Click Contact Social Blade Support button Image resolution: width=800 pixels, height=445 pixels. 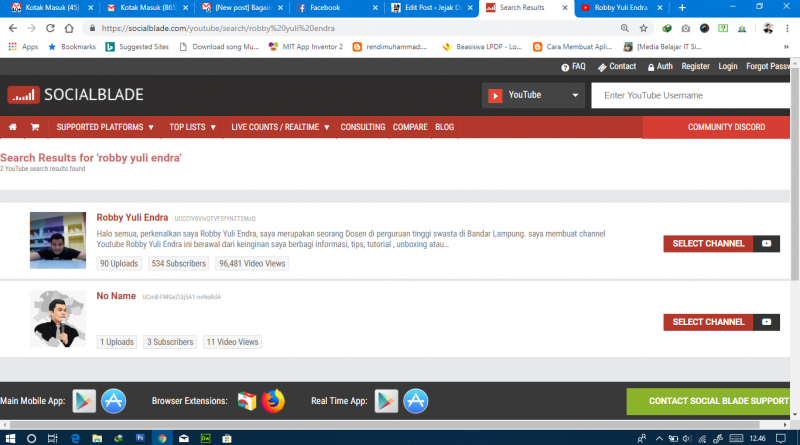click(708, 401)
